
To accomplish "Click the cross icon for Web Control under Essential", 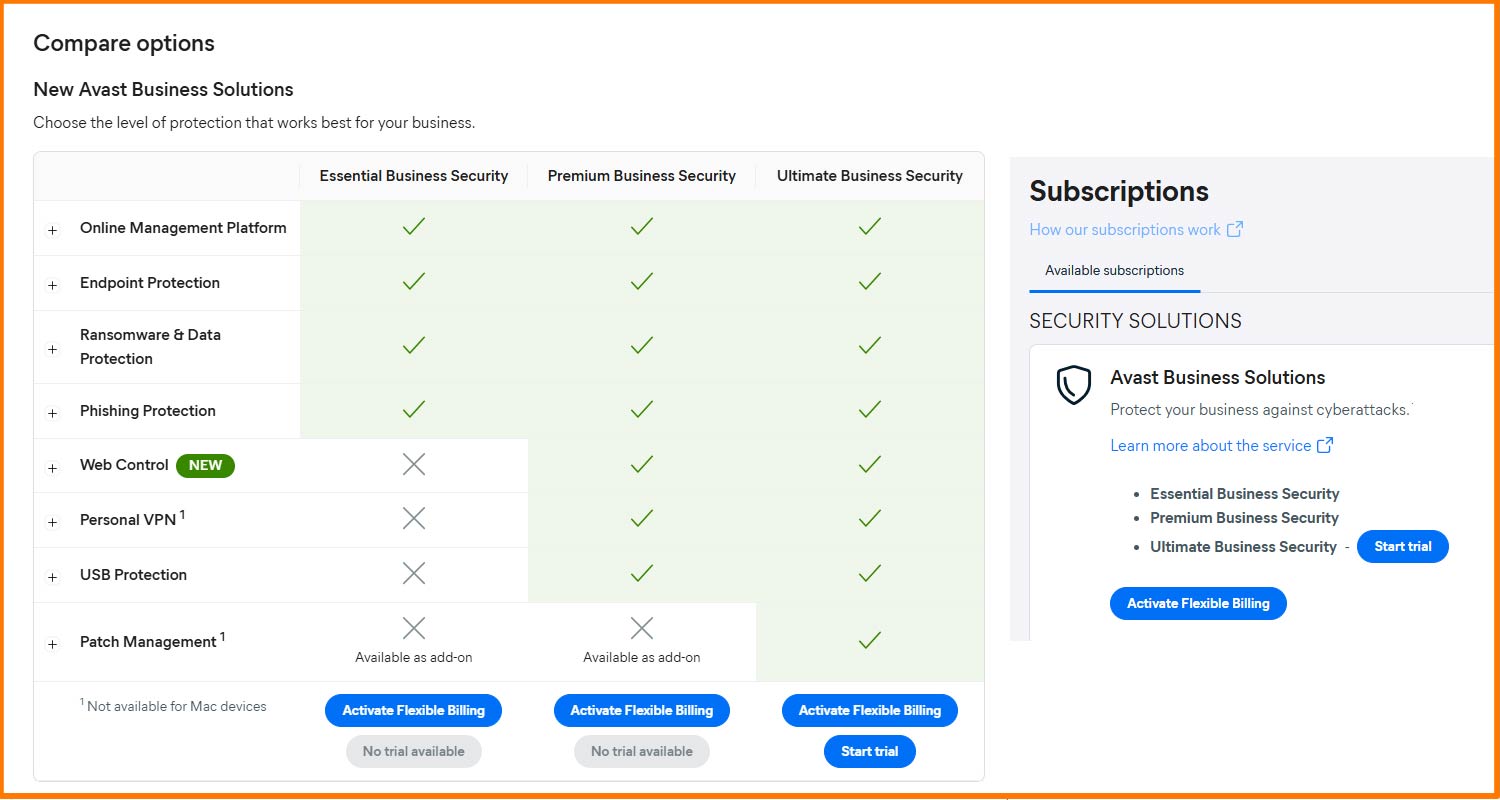I will pyautogui.click(x=413, y=463).
